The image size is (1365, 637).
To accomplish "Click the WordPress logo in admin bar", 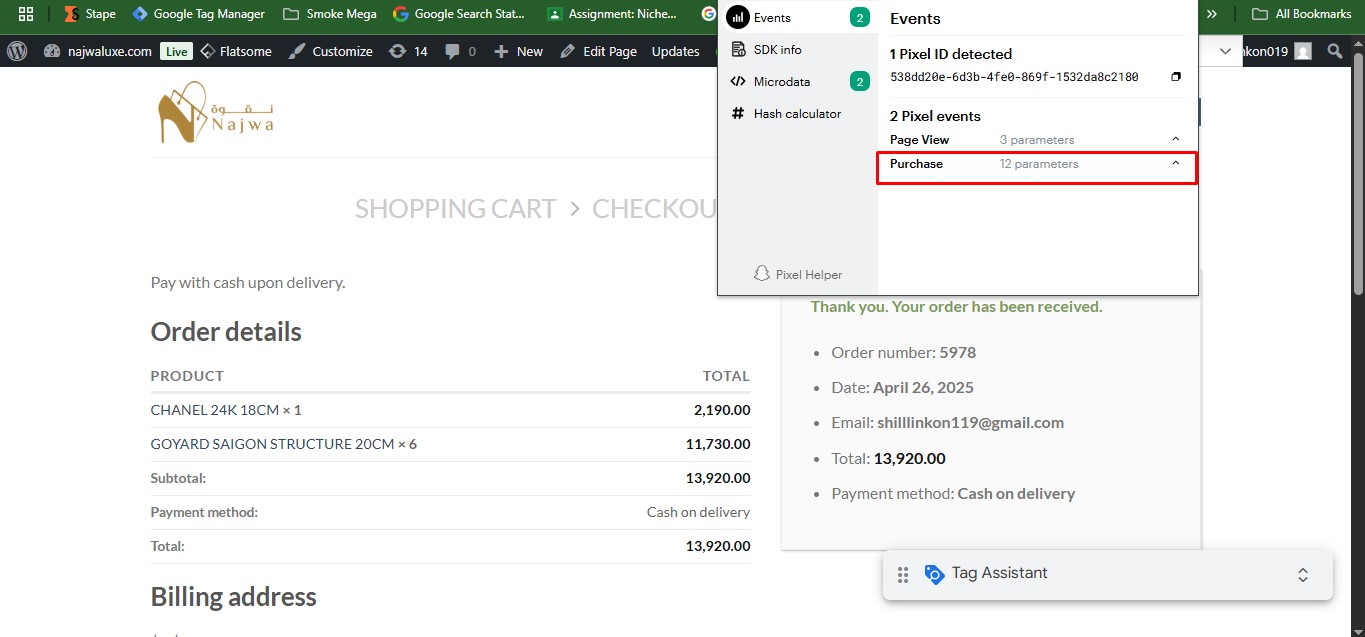I will [17, 51].
